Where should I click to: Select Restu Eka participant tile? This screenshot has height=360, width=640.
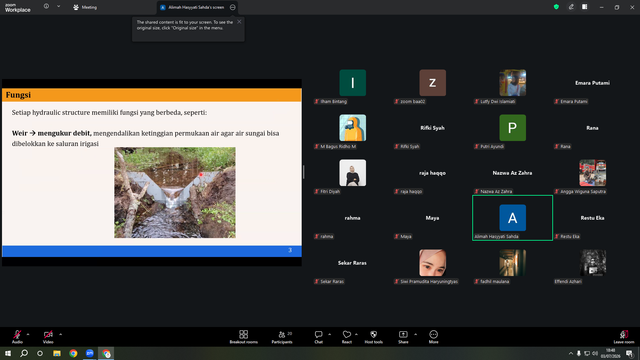pos(593,218)
